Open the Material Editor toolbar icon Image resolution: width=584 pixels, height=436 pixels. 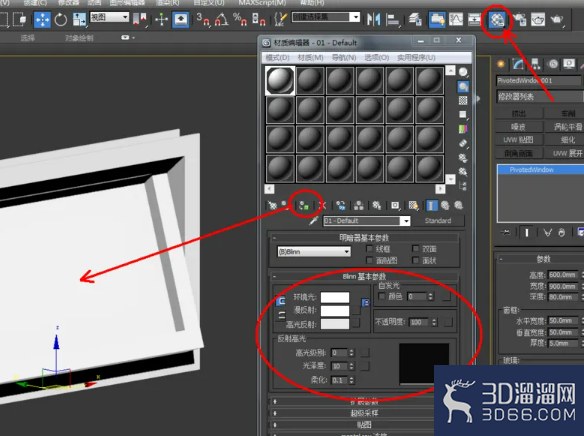pyautogui.click(x=497, y=19)
